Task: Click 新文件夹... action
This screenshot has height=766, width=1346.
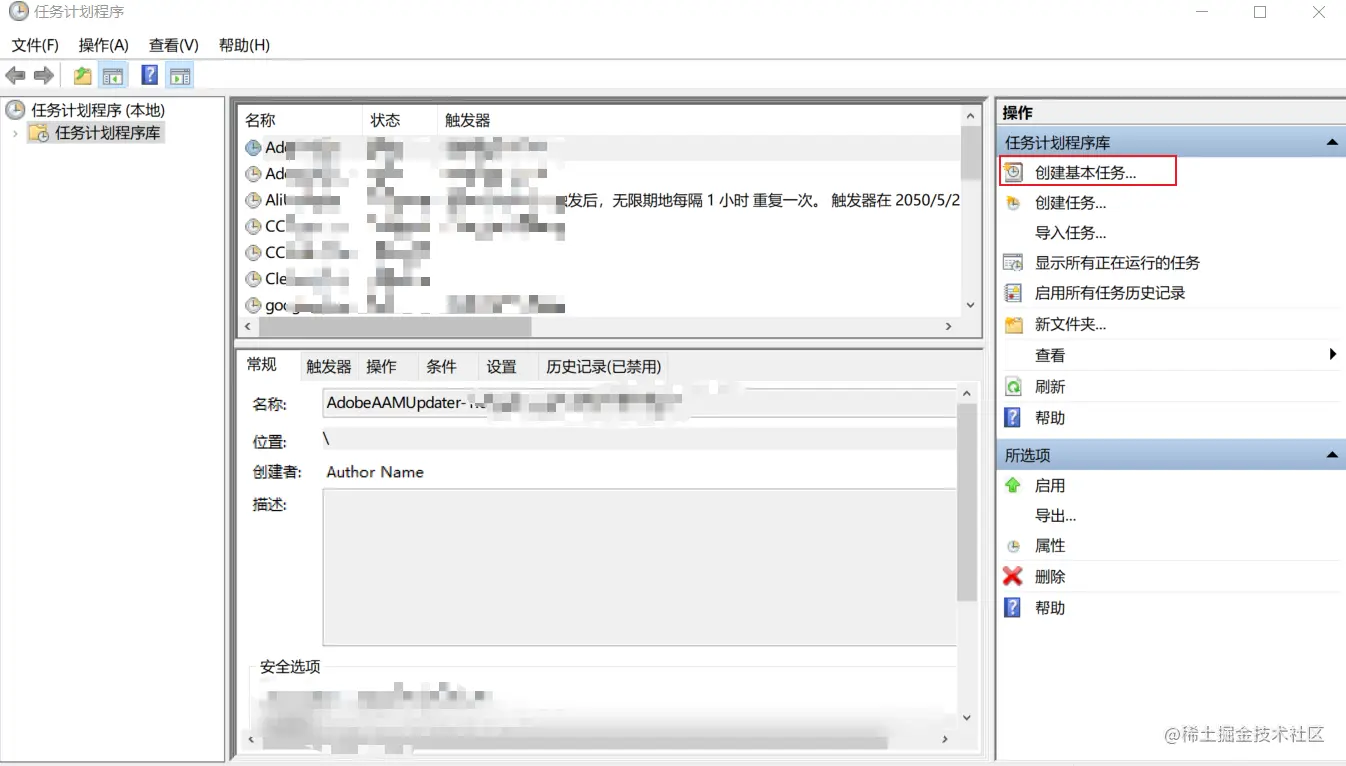Action: point(1071,325)
